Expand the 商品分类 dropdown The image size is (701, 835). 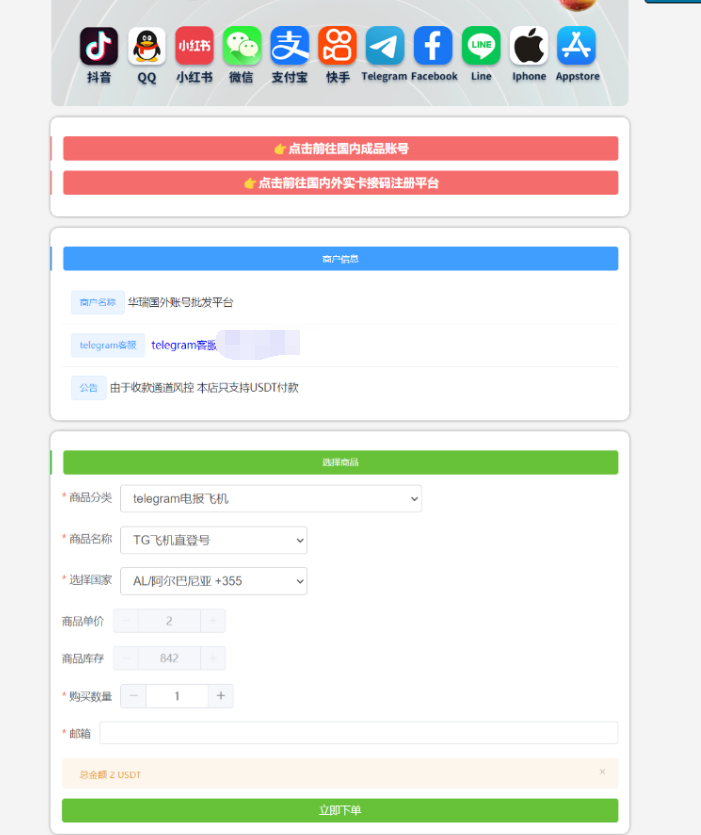[271, 498]
